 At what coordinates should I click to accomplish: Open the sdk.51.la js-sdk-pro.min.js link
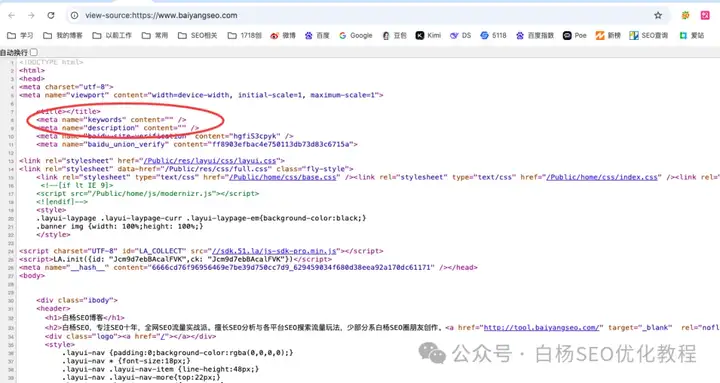[274, 251]
